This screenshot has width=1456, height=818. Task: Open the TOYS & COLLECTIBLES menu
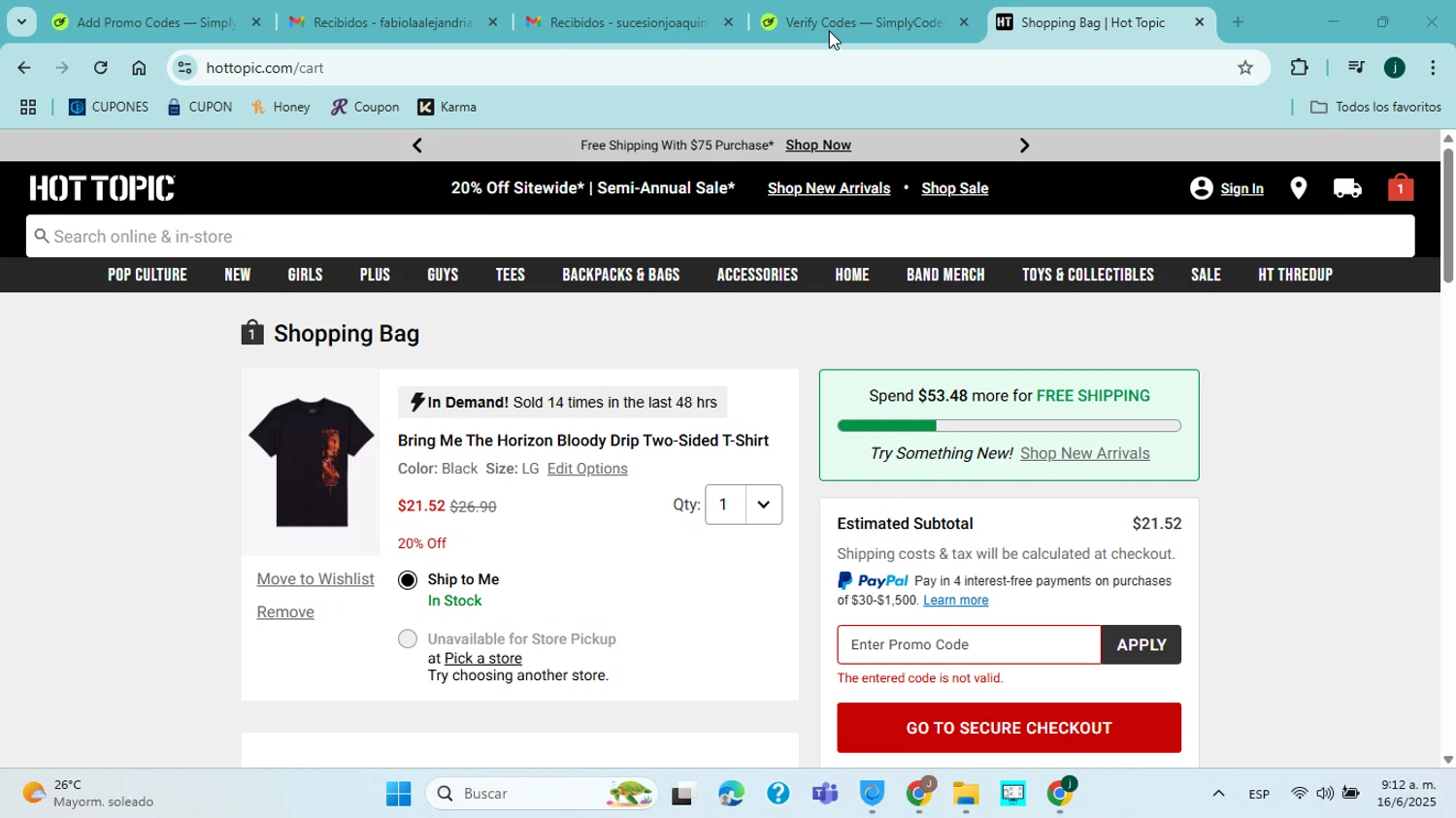(x=1088, y=275)
